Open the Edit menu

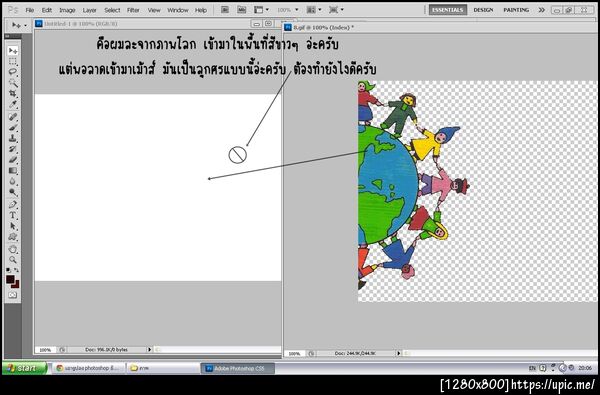[x=47, y=10]
